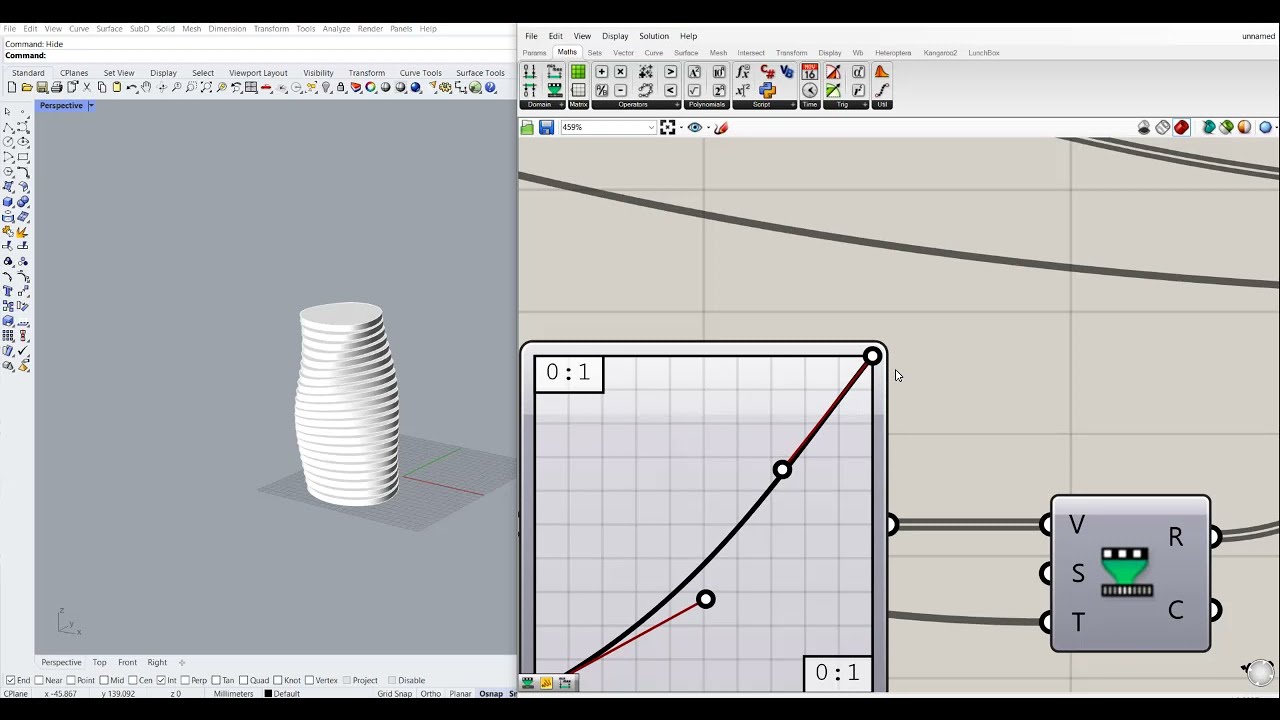Click the Rhino Save disk icon

[41, 88]
